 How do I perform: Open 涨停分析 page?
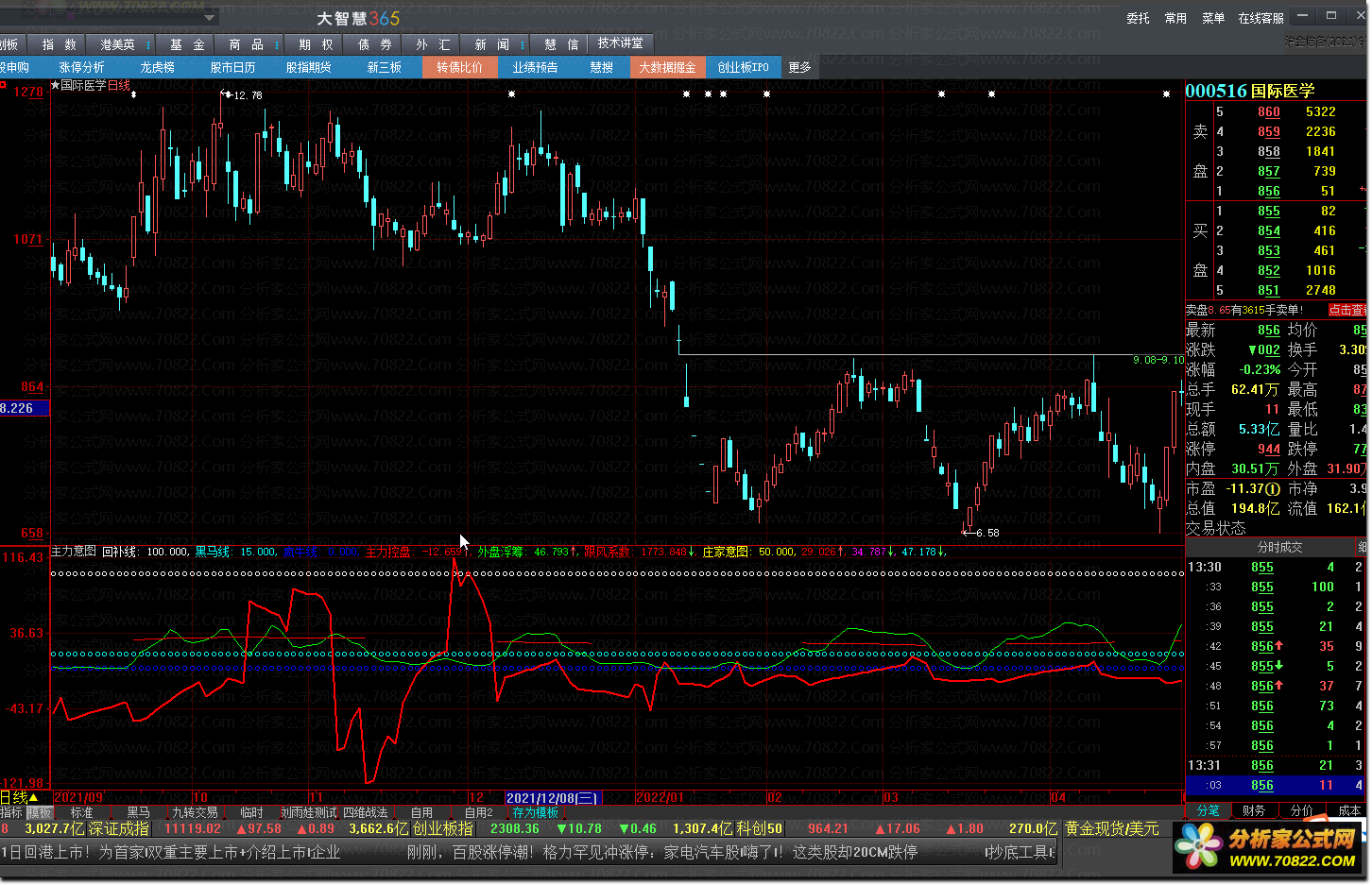81,67
